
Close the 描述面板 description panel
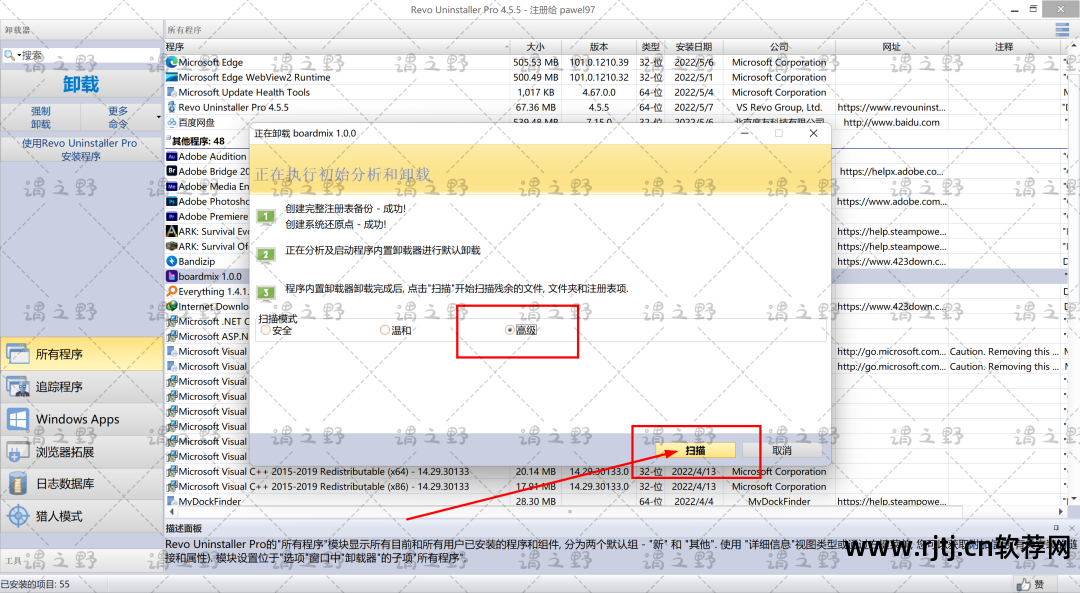click(1072, 528)
